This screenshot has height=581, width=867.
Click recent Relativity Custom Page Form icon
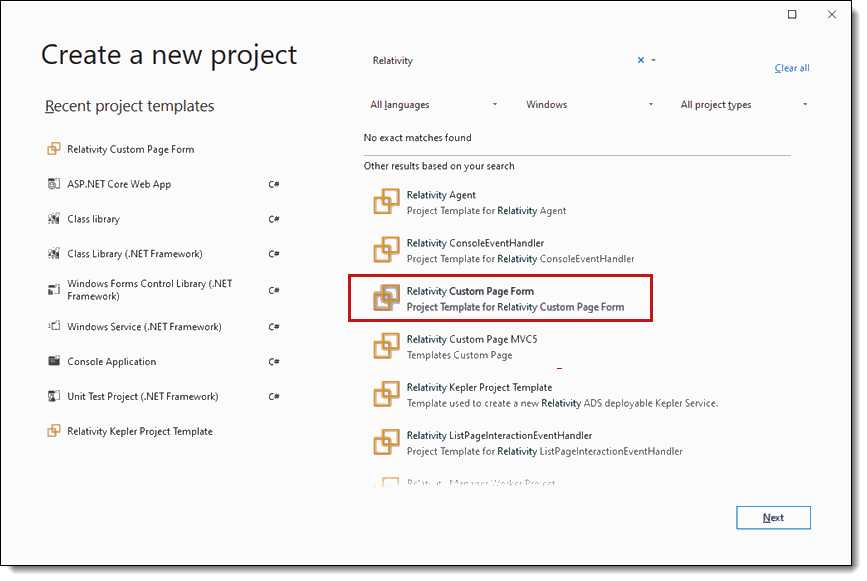click(54, 149)
